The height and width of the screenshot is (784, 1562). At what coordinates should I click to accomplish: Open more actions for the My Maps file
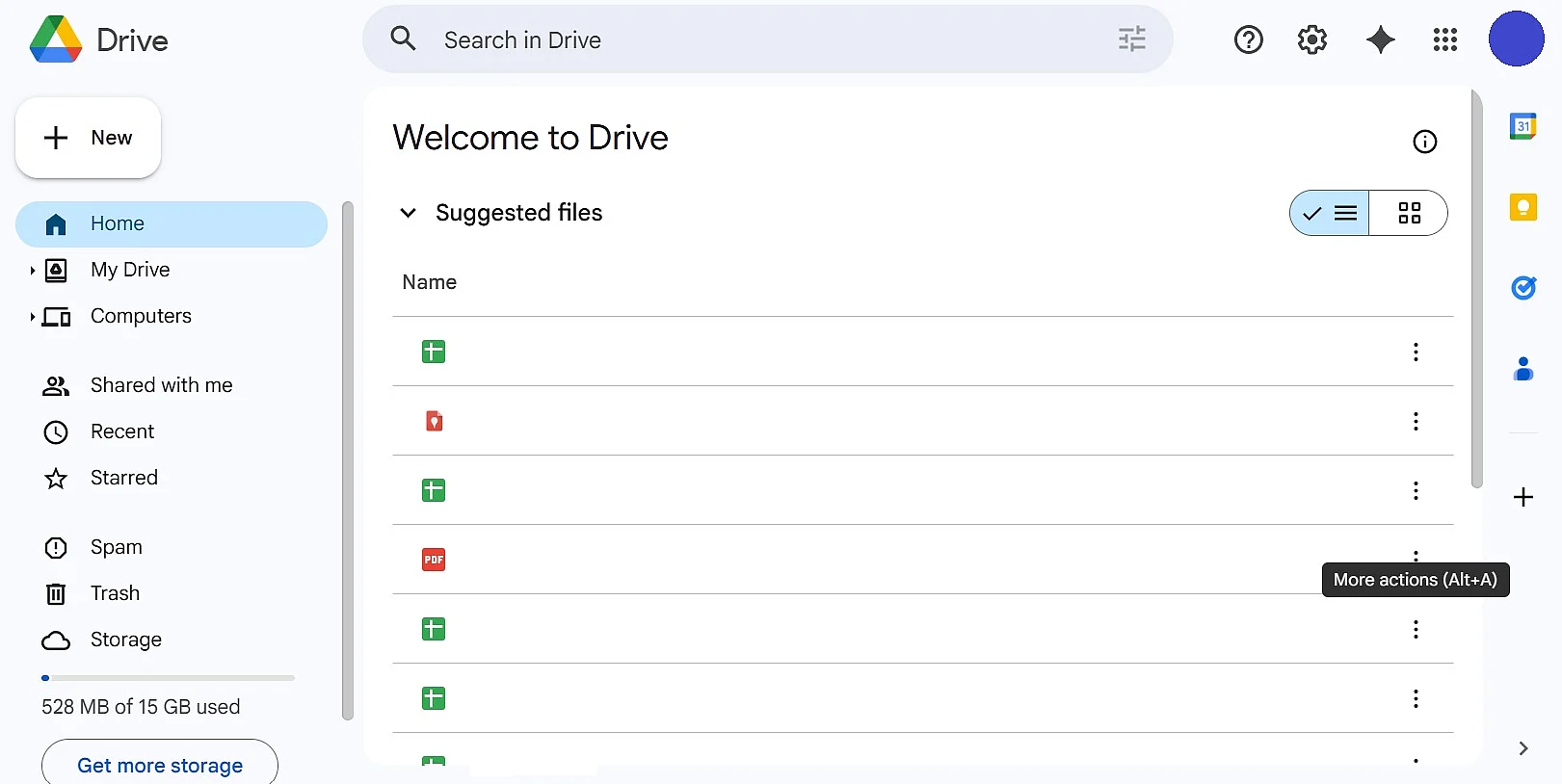[x=1416, y=421]
